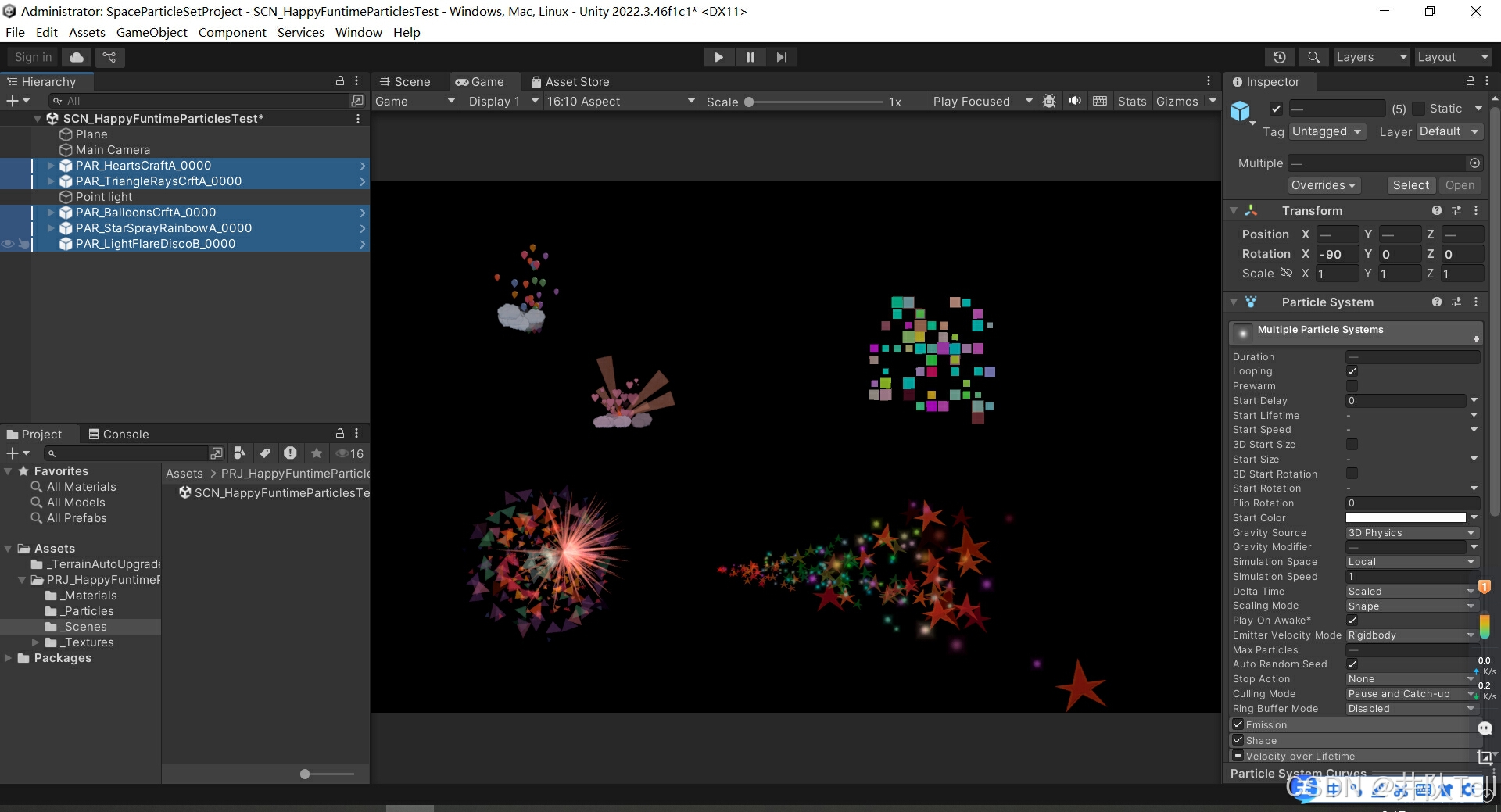Open the Hierarchy panel options menu
1501x812 pixels.
click(356, 81)
